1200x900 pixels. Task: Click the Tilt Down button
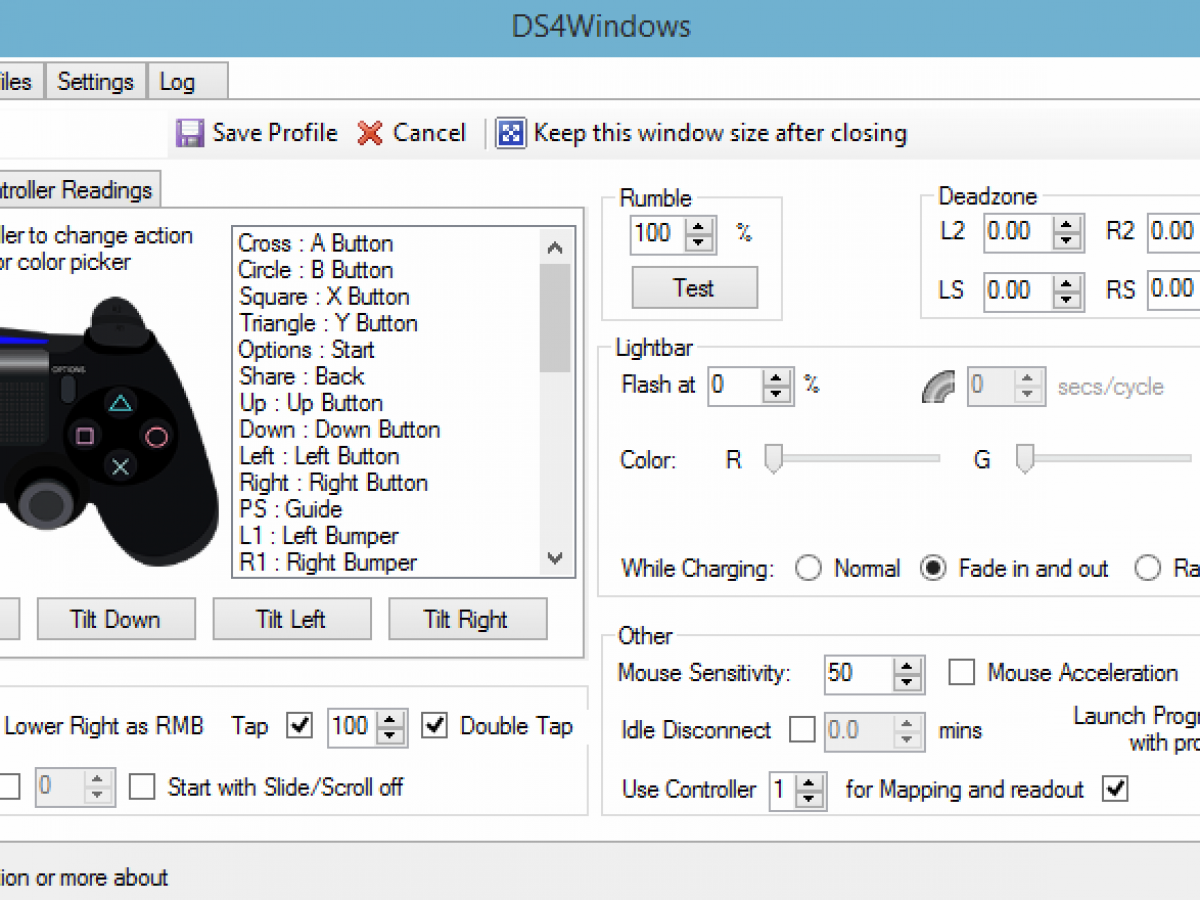click(x=115, y=619)
